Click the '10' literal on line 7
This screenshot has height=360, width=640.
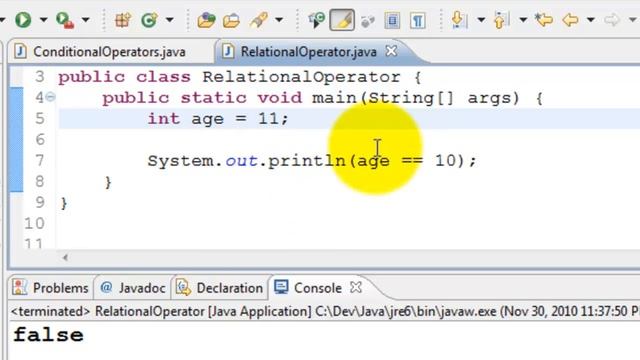point(445,160)
